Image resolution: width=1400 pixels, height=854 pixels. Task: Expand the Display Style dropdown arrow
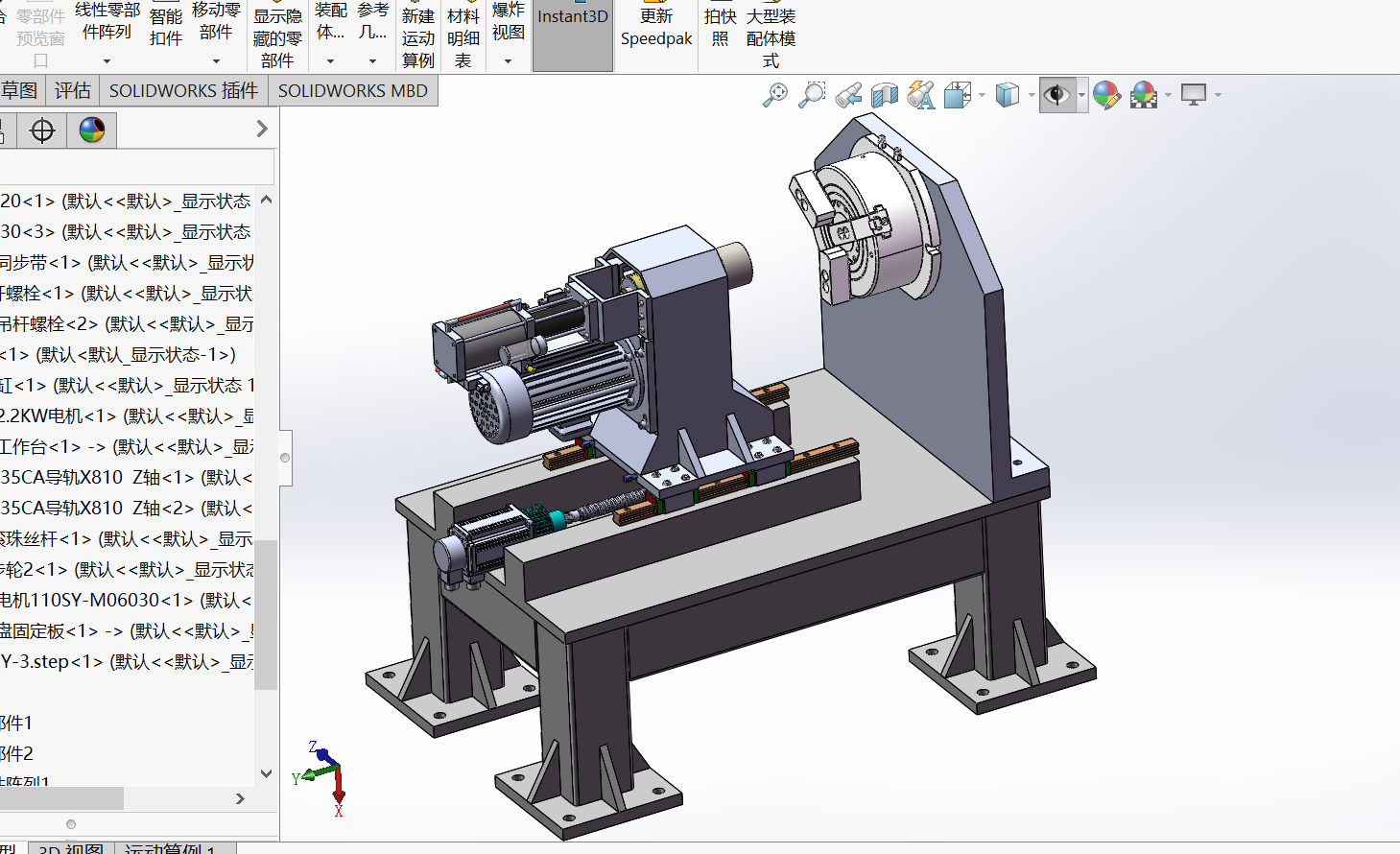pyautogui.click(x=1032, y=95)
